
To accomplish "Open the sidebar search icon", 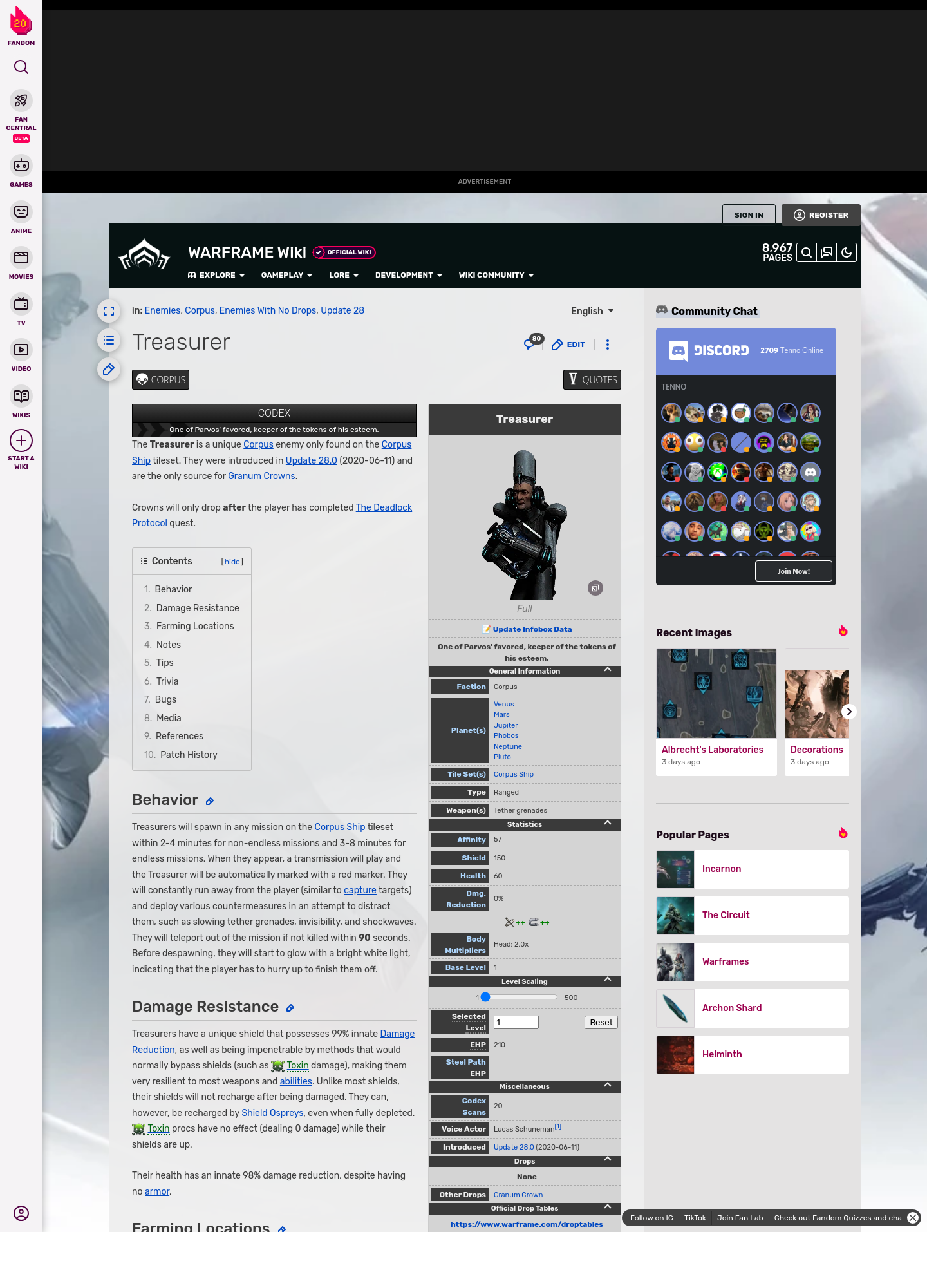I will pyautogui.click(x=21, y=67).
